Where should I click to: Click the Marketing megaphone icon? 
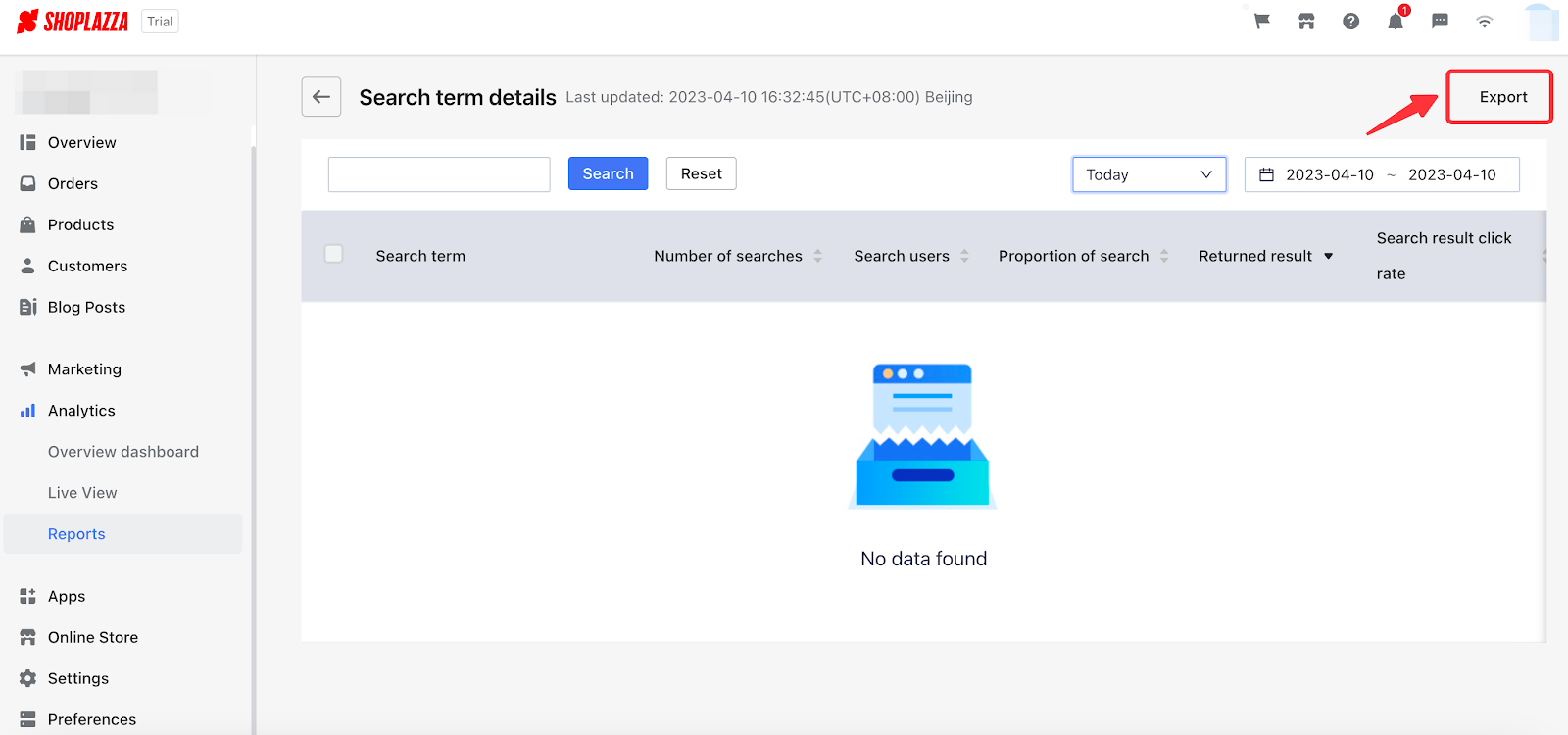coord(27,369)
